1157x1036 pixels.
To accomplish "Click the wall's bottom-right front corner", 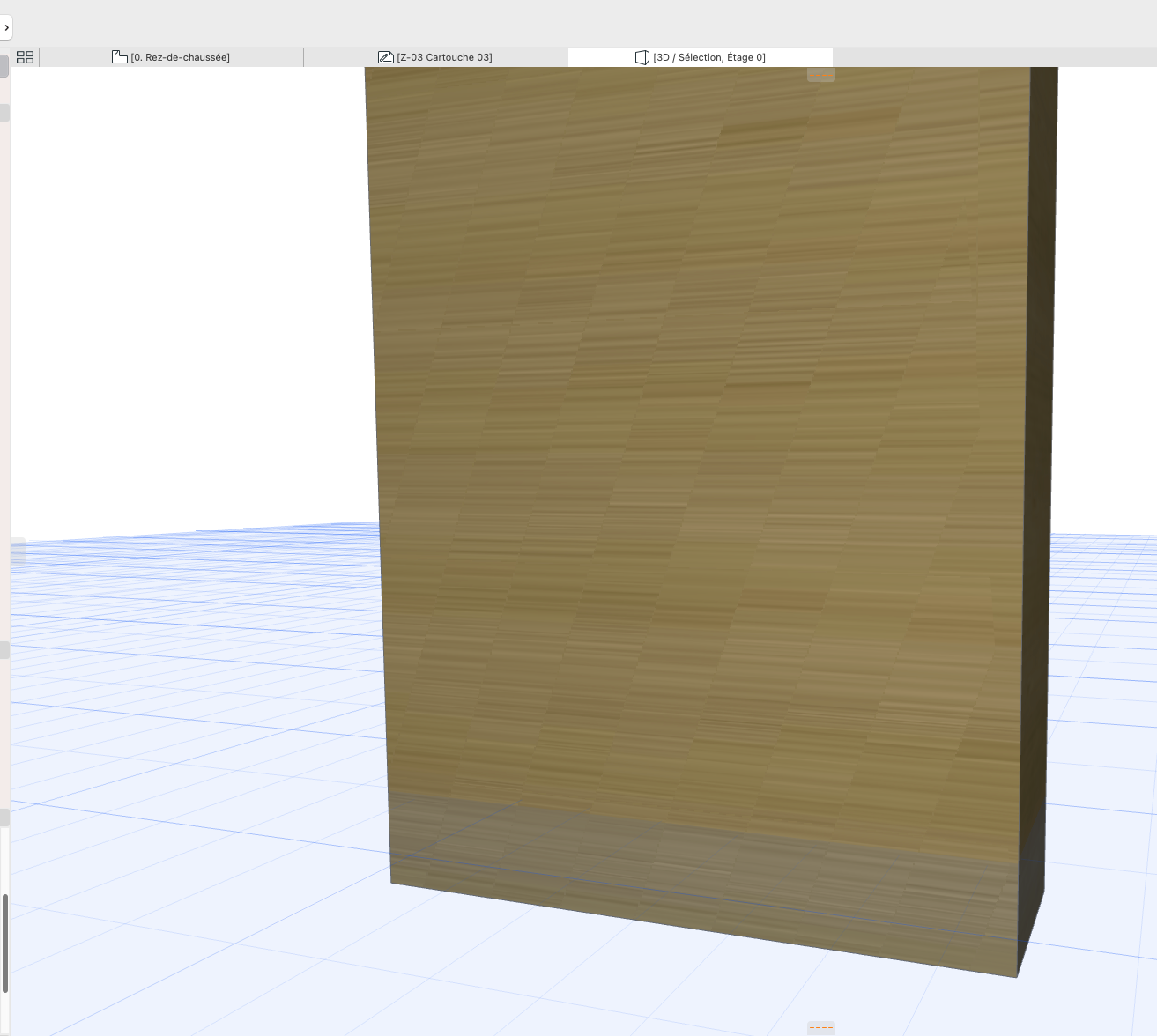I will coord(1017,976).
